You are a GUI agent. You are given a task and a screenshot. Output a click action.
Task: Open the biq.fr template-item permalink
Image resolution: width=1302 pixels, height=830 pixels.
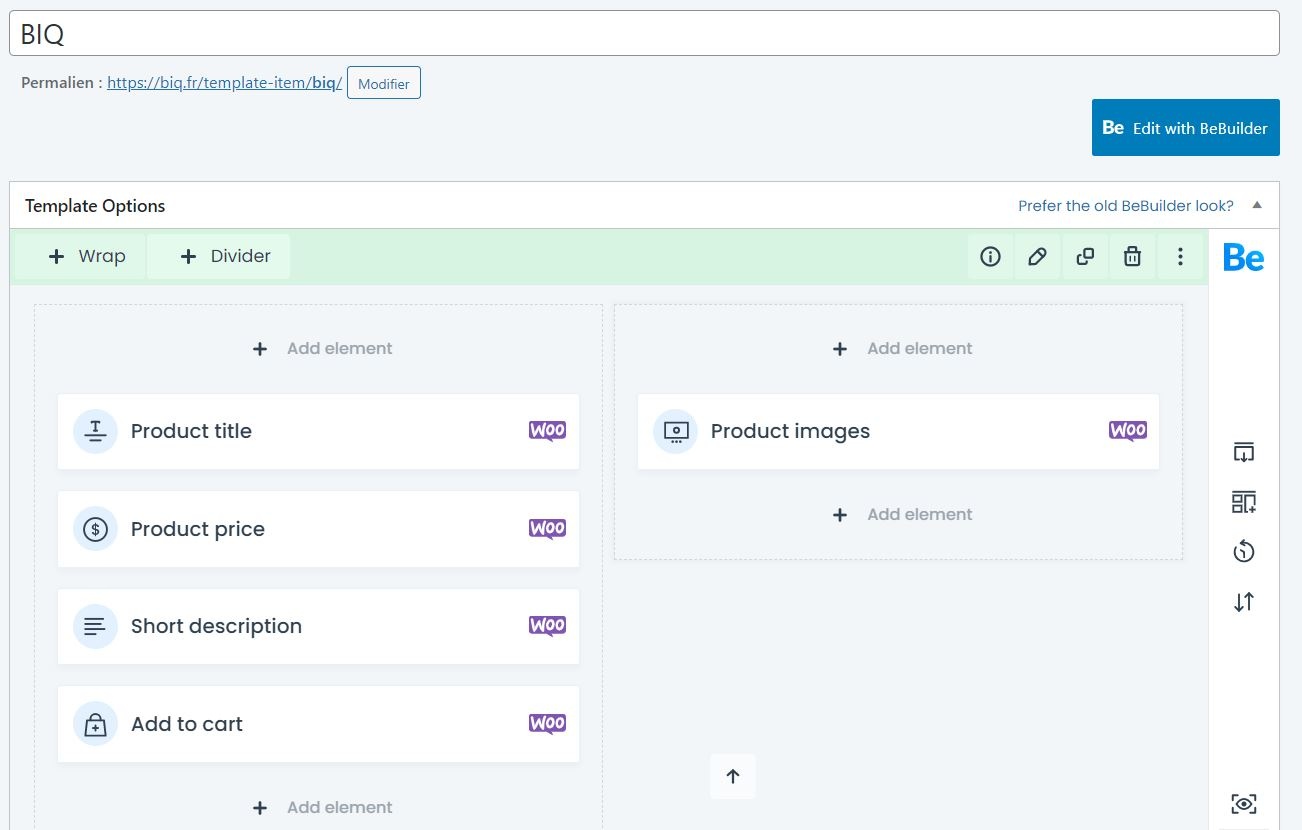tap(224, 83)
